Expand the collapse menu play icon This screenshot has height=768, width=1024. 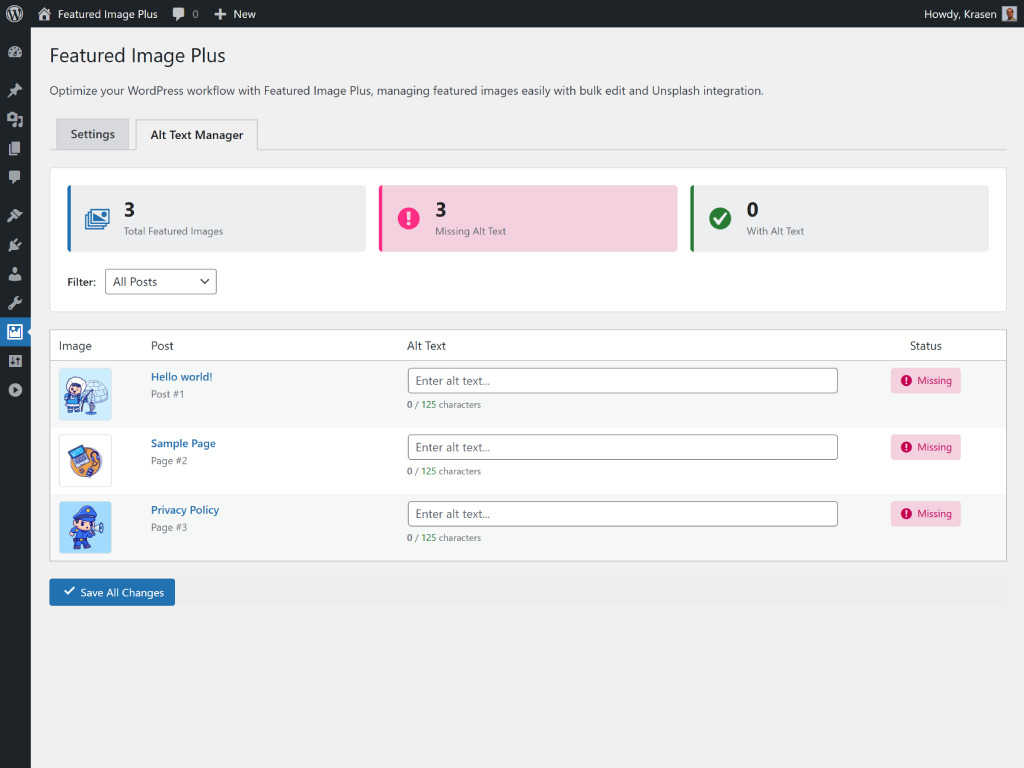[x=15, y=390]
